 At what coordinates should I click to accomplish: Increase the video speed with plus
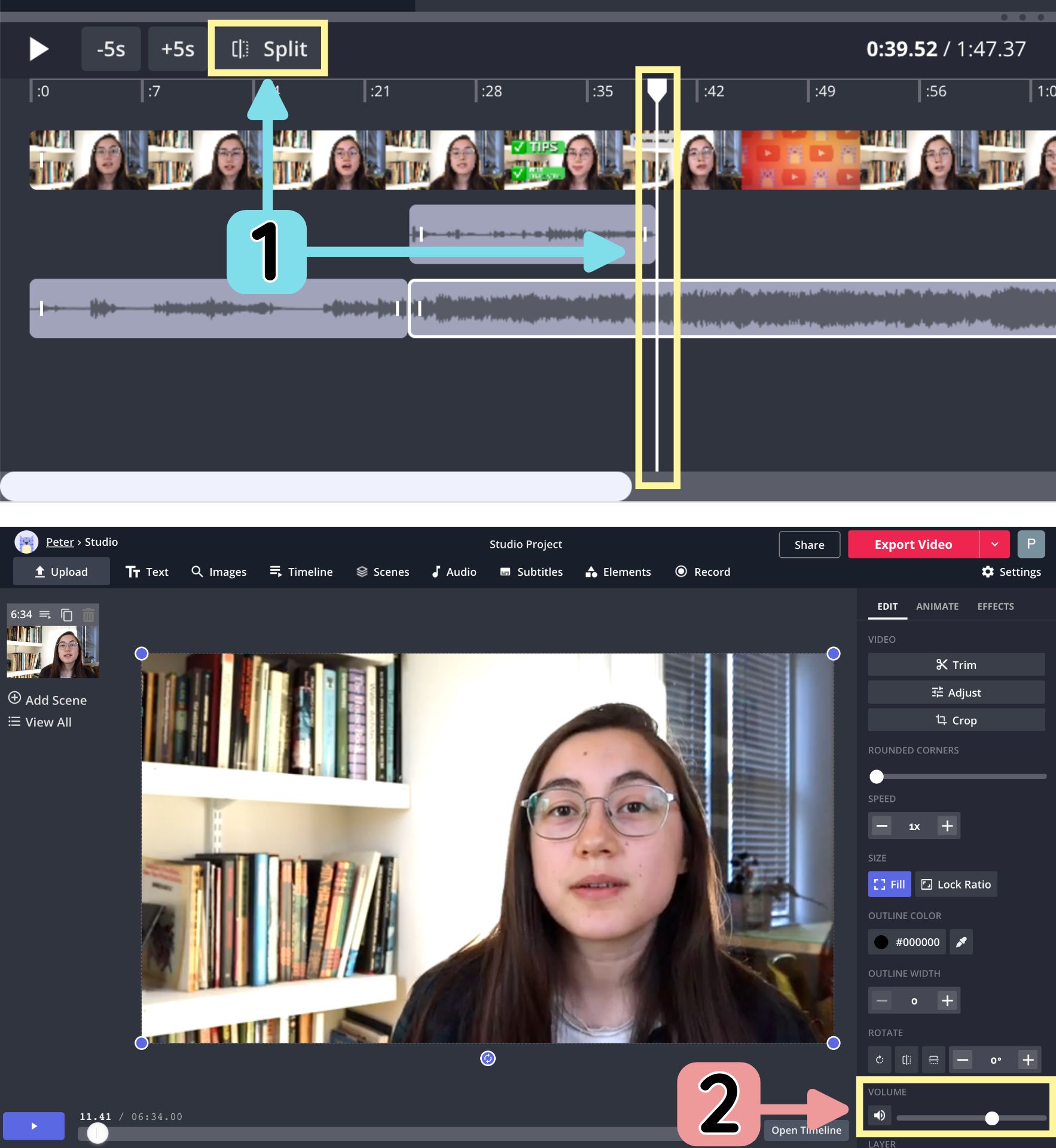pyautogui.click(x=947, y=826)
